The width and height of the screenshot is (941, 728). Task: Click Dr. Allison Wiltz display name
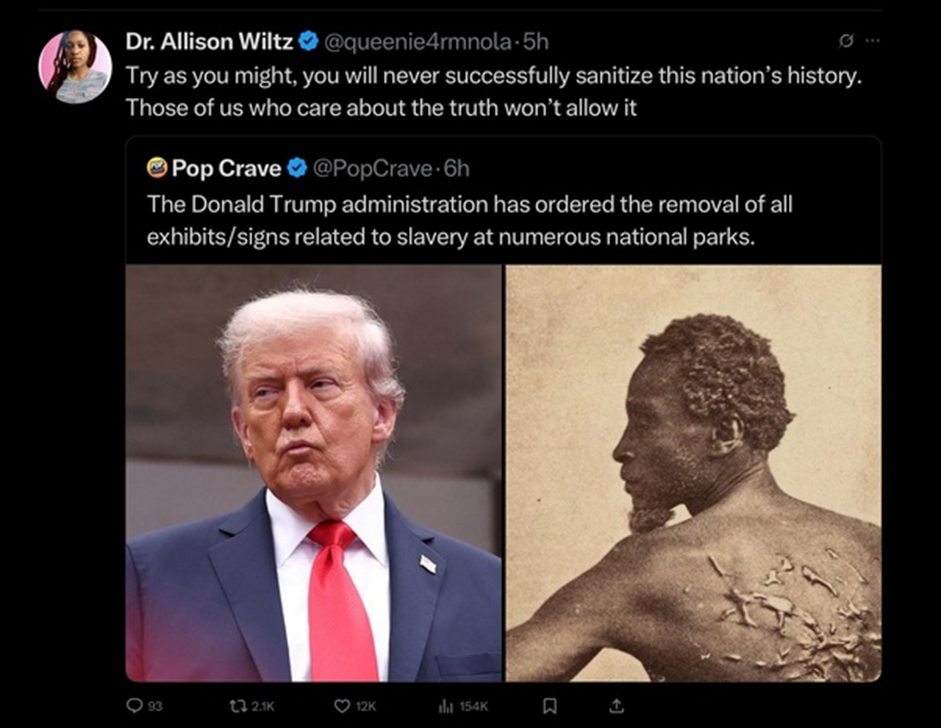(x=209, y=41)
